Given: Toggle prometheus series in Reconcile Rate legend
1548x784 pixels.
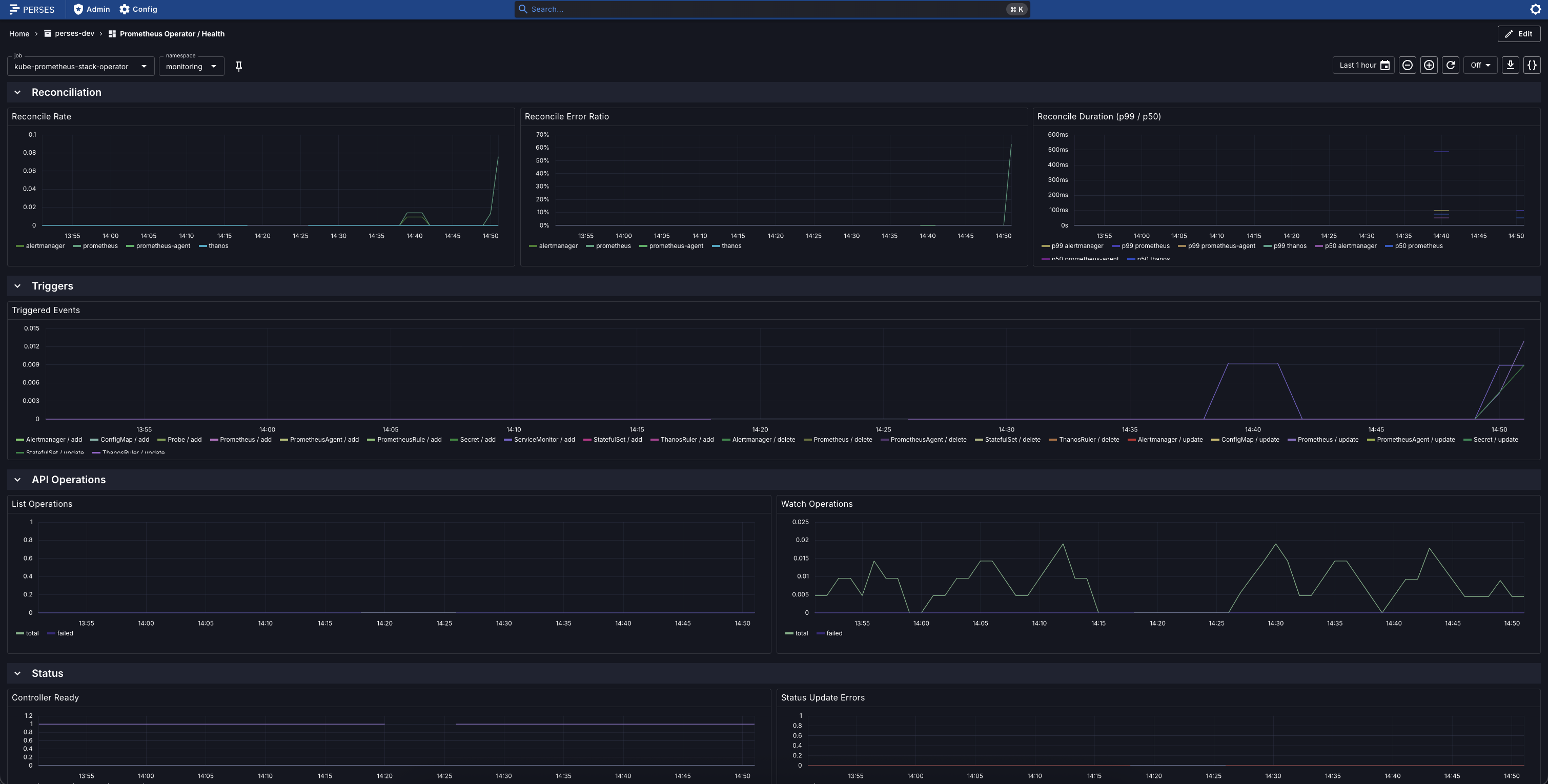Looking at the screenshot, I should (x=95, y=246).
